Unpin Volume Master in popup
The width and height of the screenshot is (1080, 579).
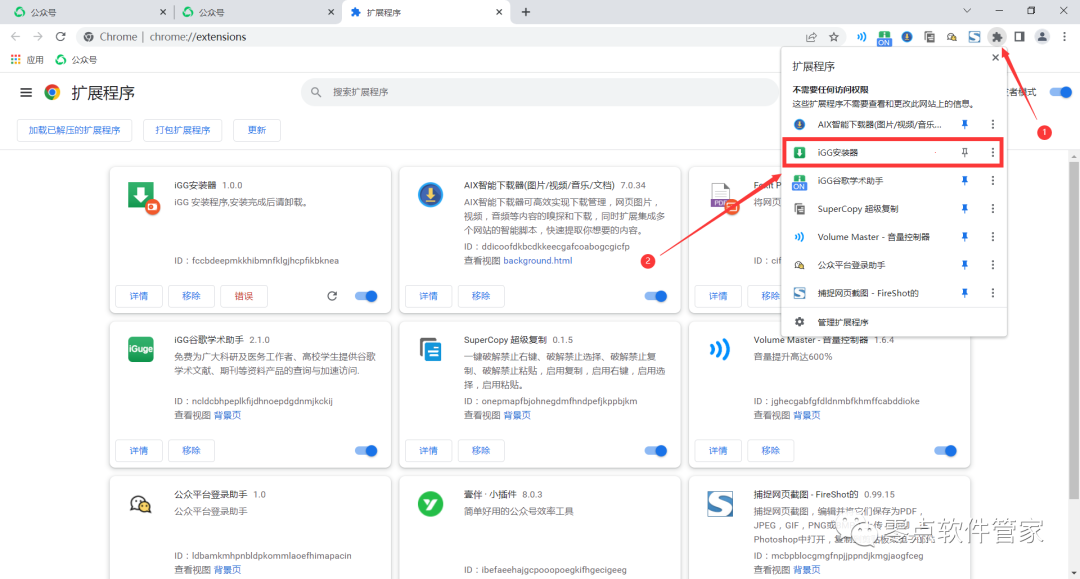click(x=965, y=237)
